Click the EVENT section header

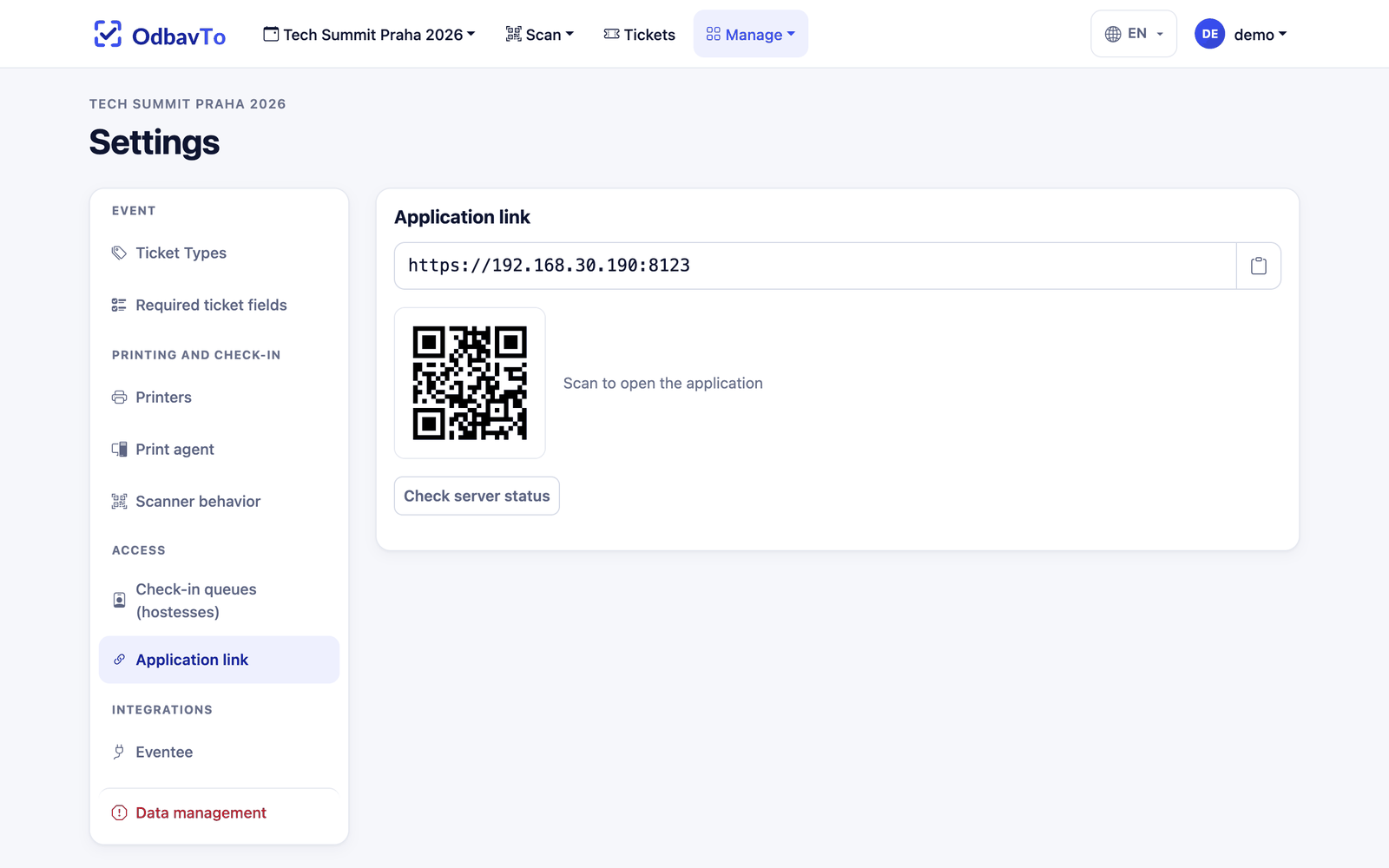(x=134, y=211)
